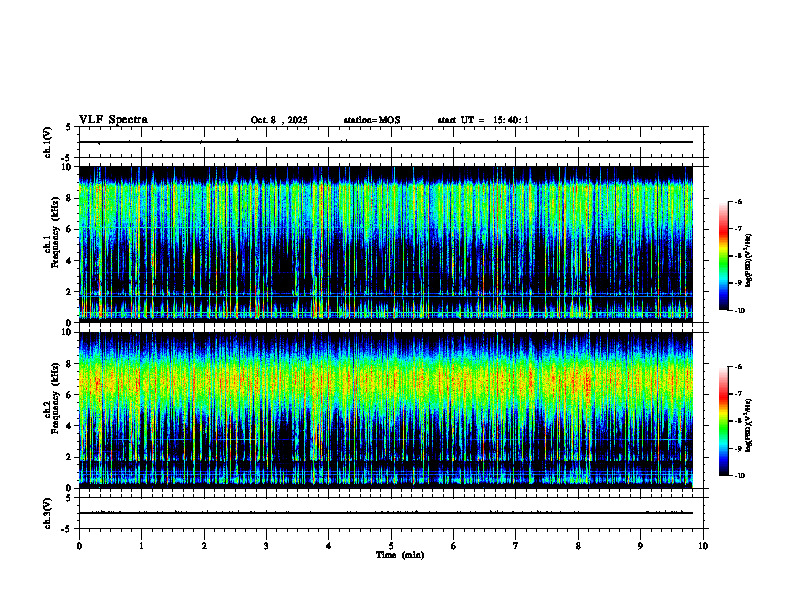Click the ch.2 spectrogram plot
Viewport: 792px width, 612px height.
pos(386,410)
